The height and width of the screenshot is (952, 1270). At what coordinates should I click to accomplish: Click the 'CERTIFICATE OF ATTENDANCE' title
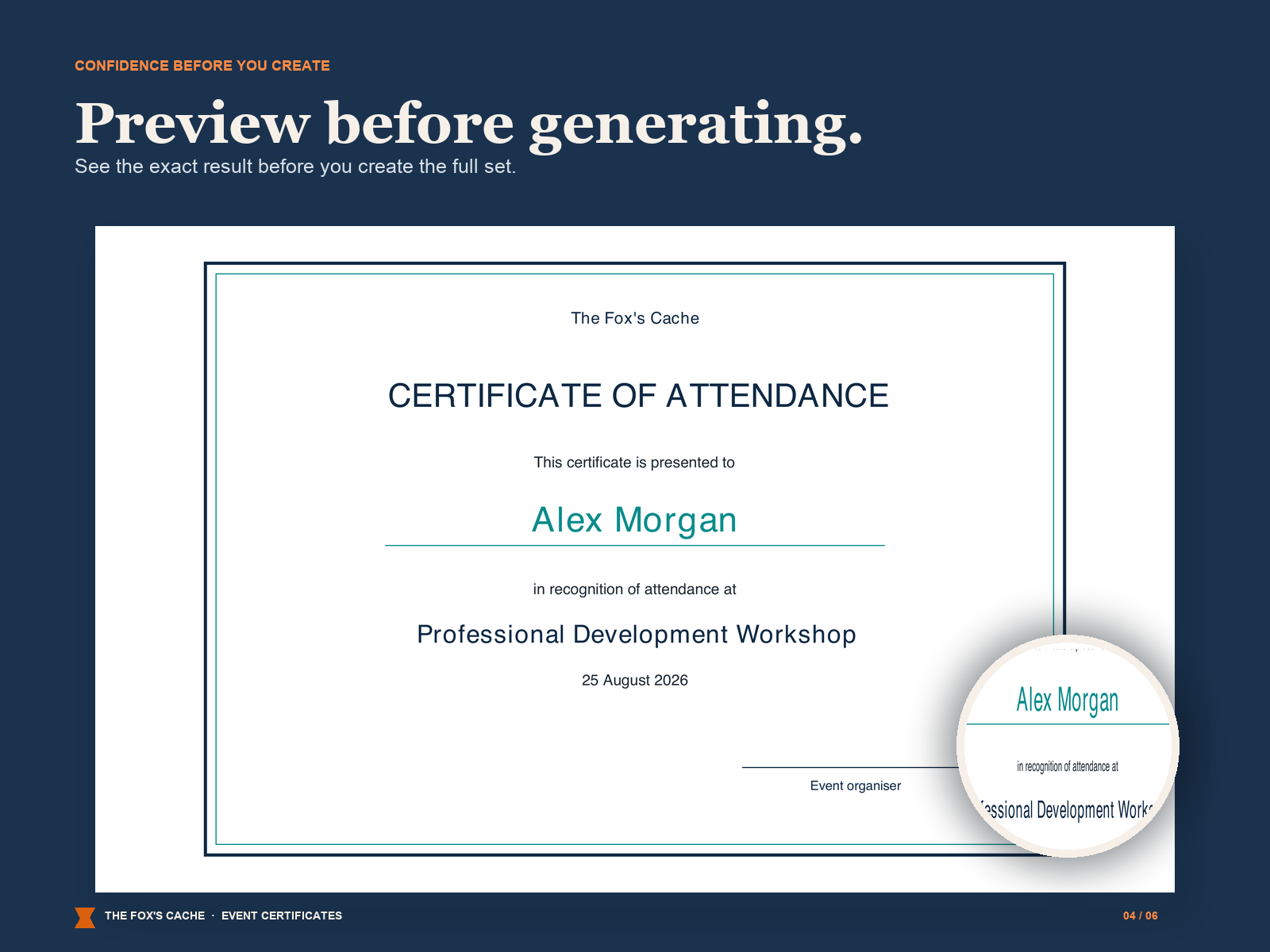(x=638, y=396)
